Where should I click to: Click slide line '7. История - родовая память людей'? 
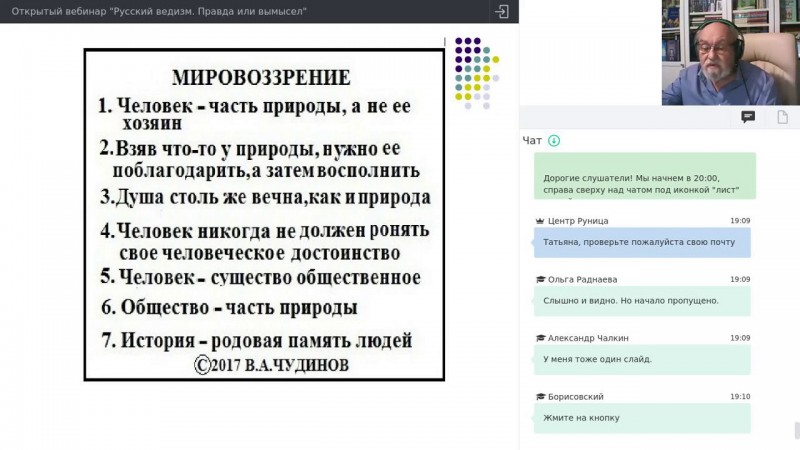click(x=257, y=340)
